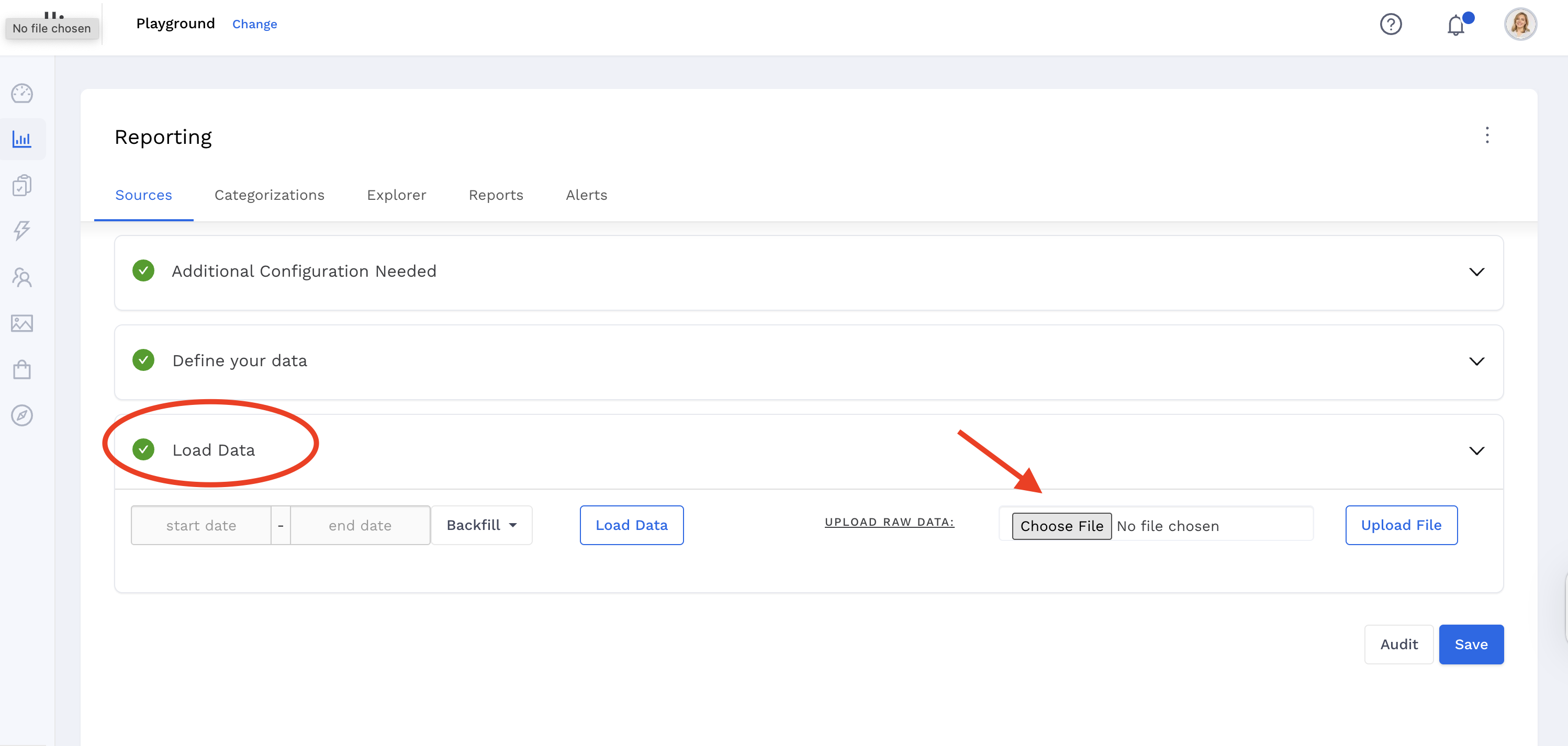Switch to the Explorer tab
1568x746 pixels.
(396, 195)
